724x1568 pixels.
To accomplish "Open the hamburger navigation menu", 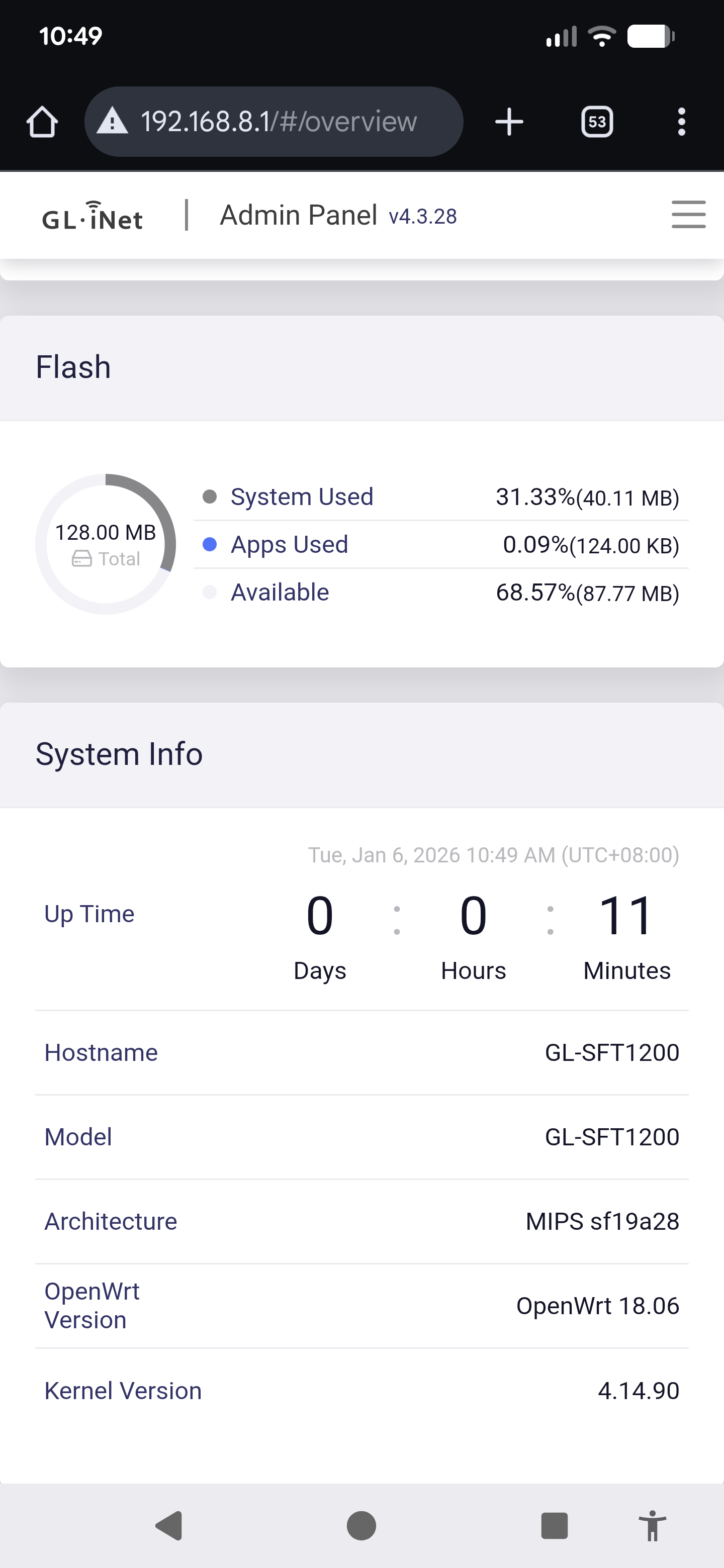I will (688, 215).
